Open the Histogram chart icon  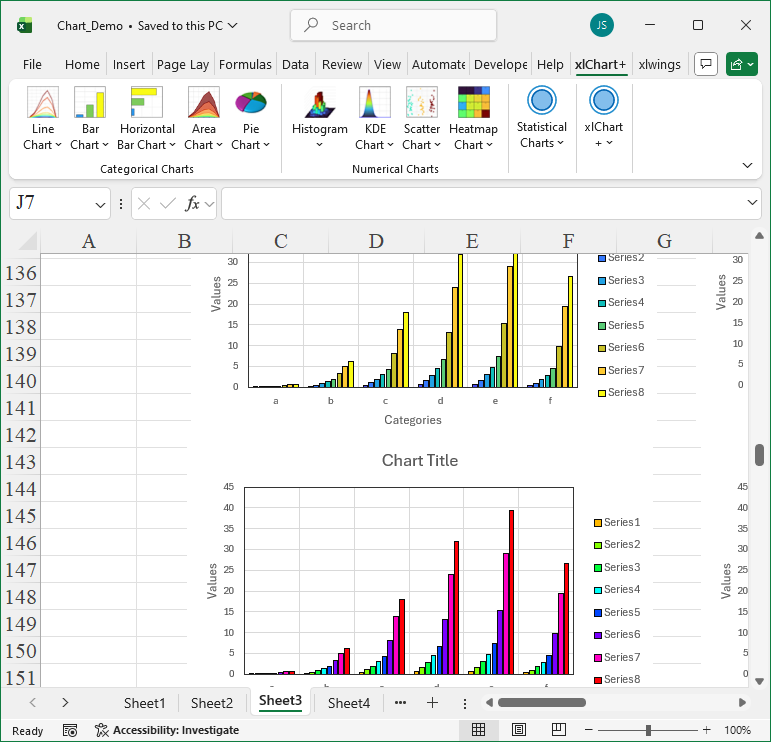click(x=319, y=104)
